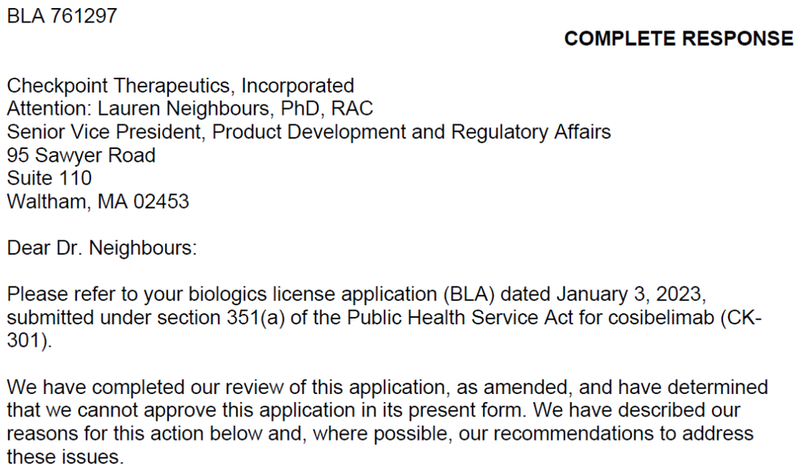Click the Dear Dr. Neighbours salutation
This screenshot has width=800, height=474.
click(x=102, y=248)
